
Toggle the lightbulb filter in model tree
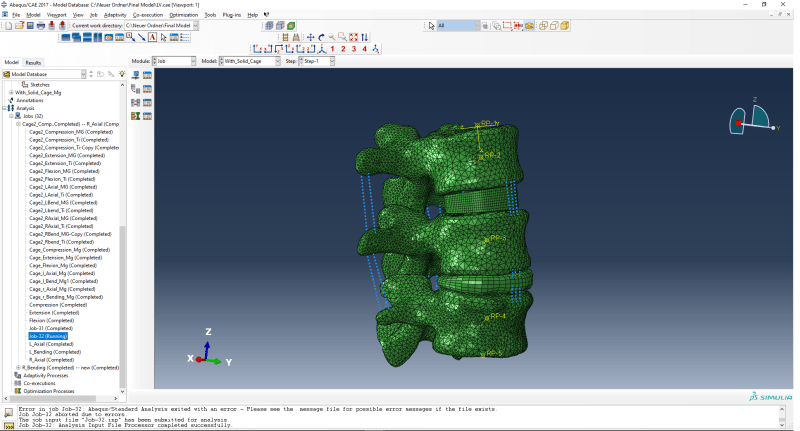point(122,74)
